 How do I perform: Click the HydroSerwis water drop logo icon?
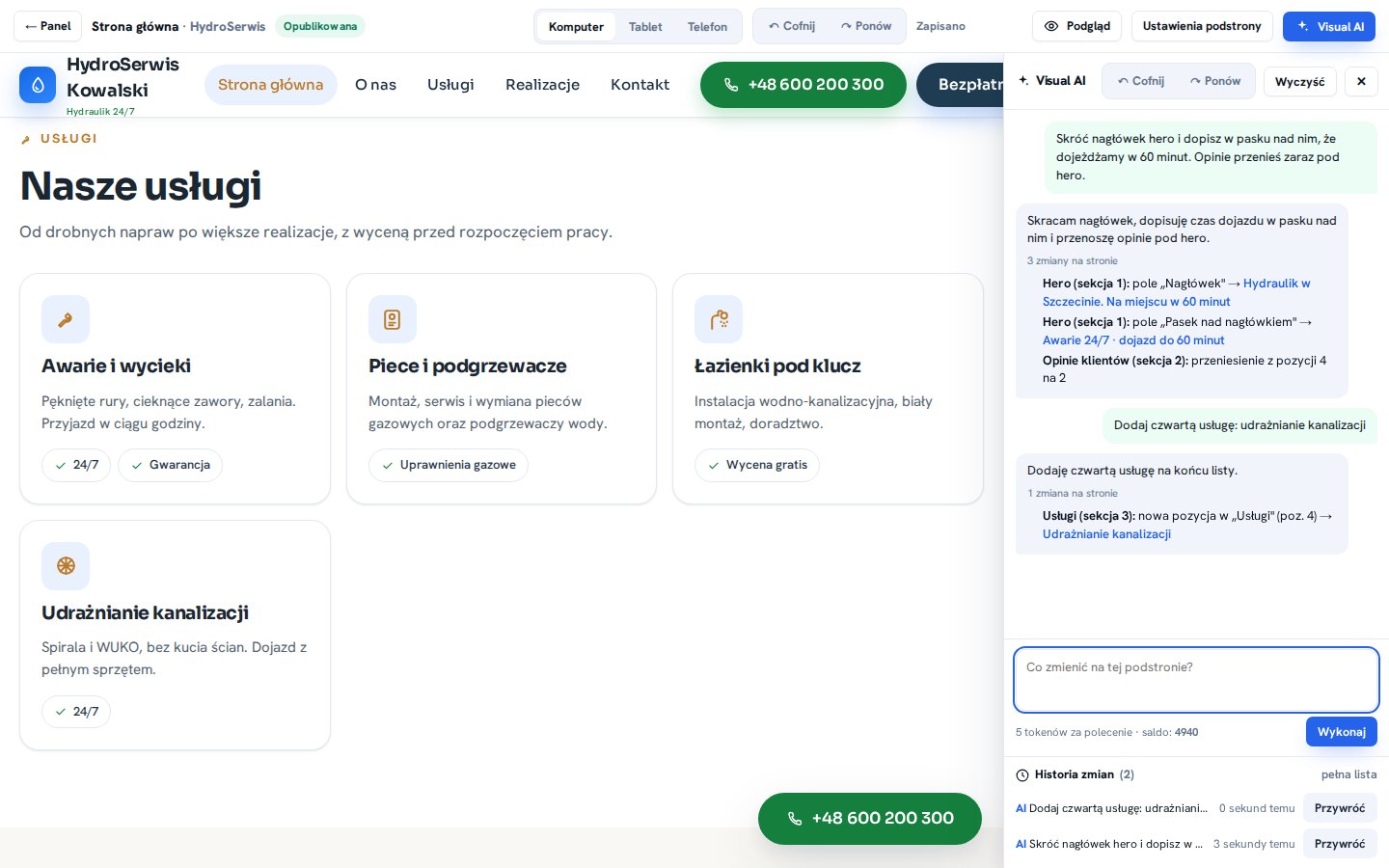click(38, 85)
